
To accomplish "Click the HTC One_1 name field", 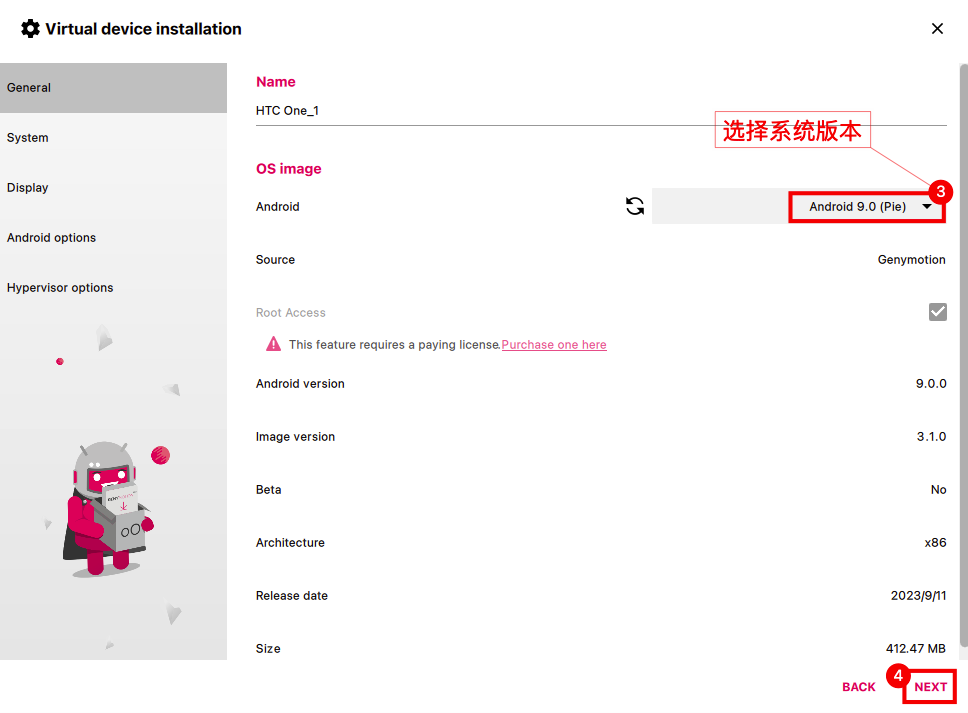I will [600, 111].
